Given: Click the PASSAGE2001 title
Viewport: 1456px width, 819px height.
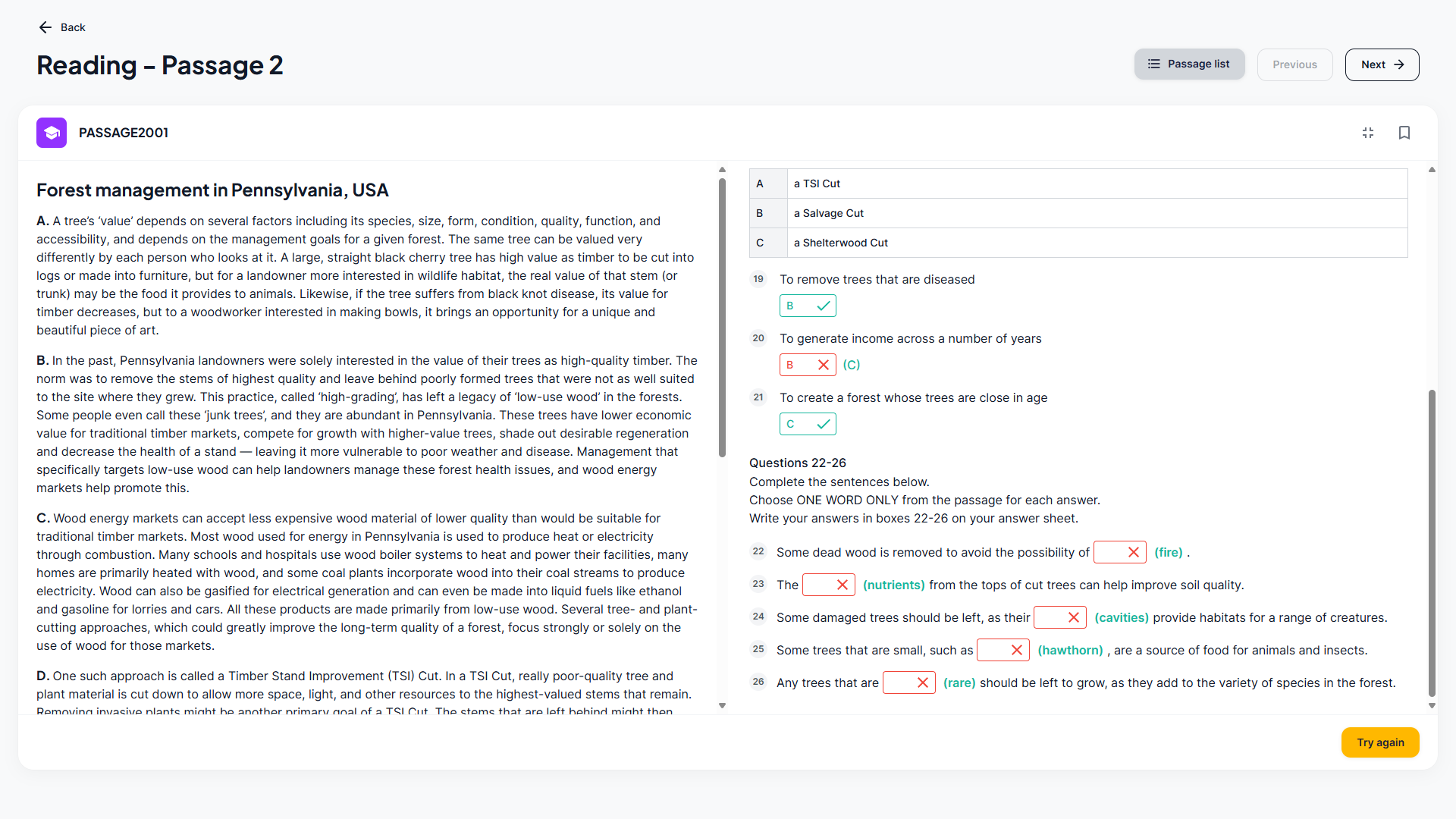Looking at the screenshot, I should click(124, 133).
